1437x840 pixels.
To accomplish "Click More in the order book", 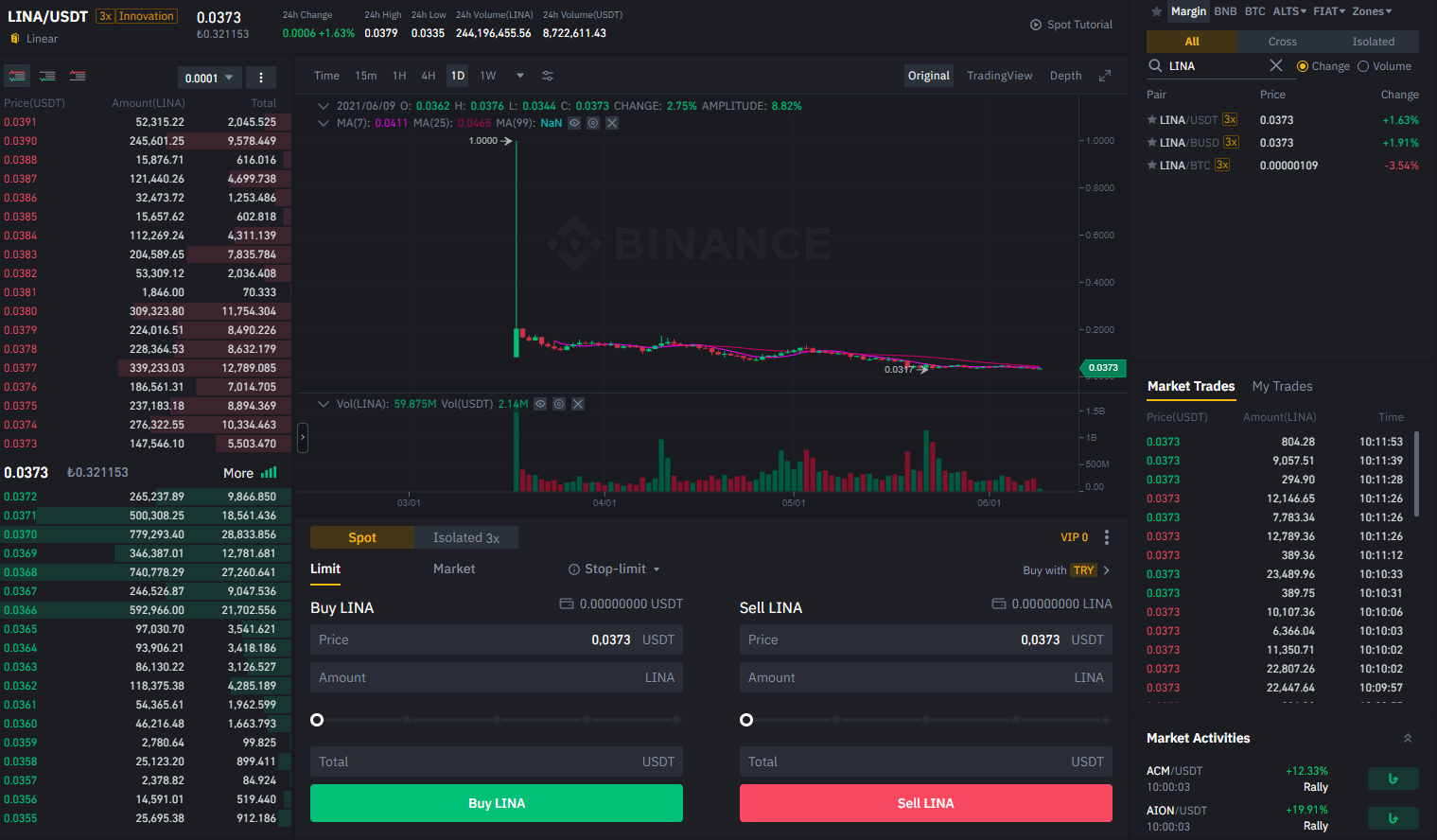I will [238, 473].
